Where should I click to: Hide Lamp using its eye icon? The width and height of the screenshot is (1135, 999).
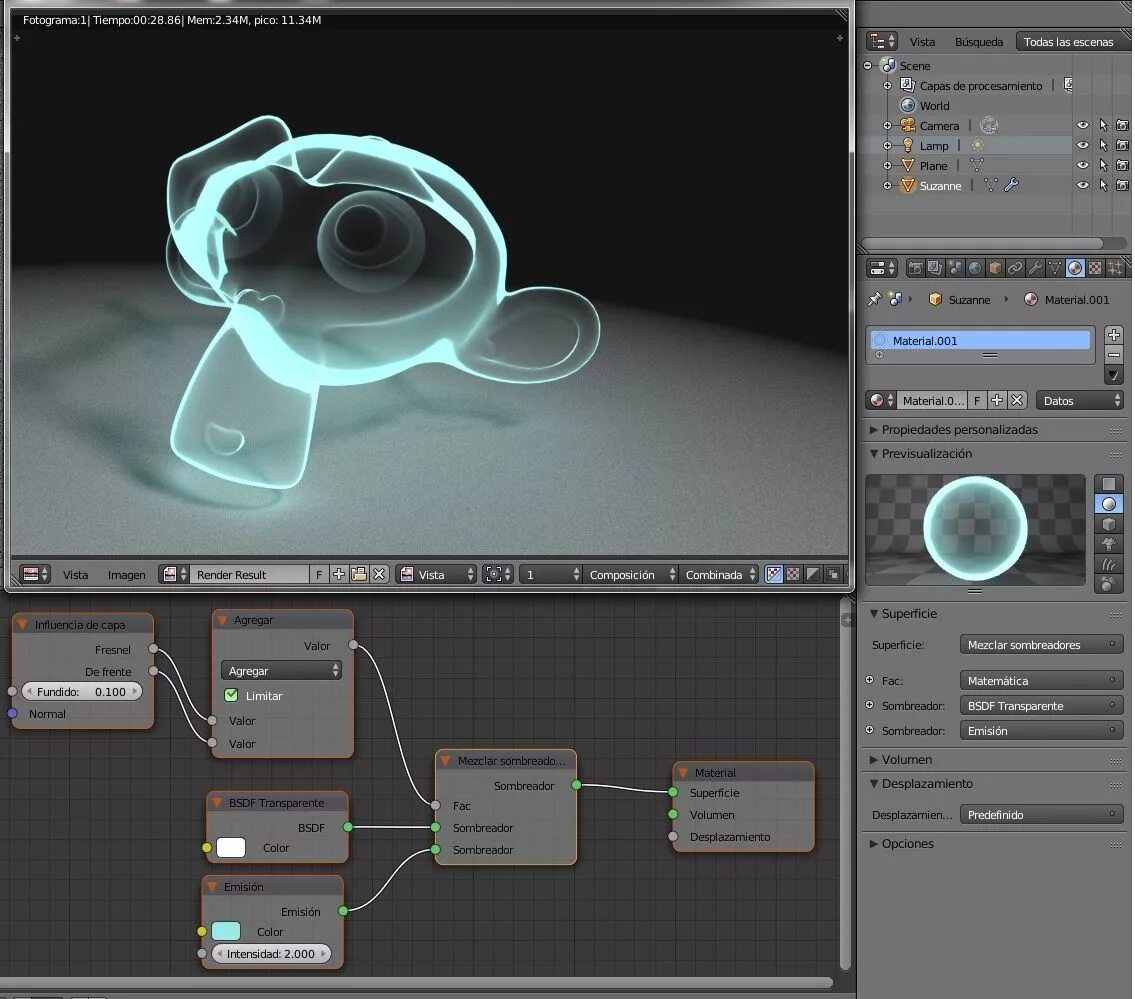pyautogui.click(x=1082, y=145)
